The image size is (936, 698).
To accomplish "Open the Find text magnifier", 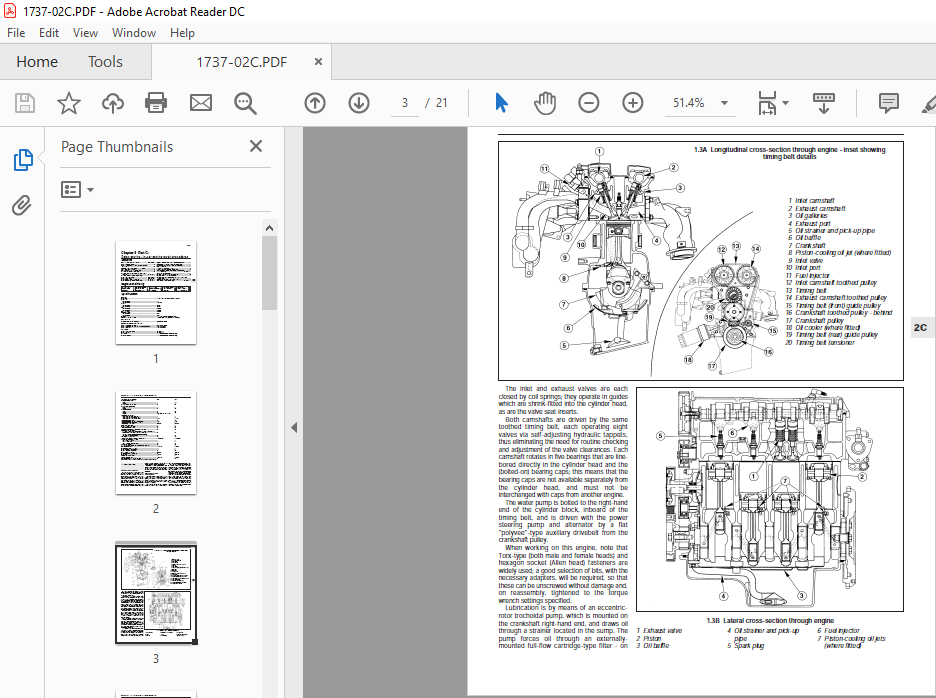I will 245,103.
